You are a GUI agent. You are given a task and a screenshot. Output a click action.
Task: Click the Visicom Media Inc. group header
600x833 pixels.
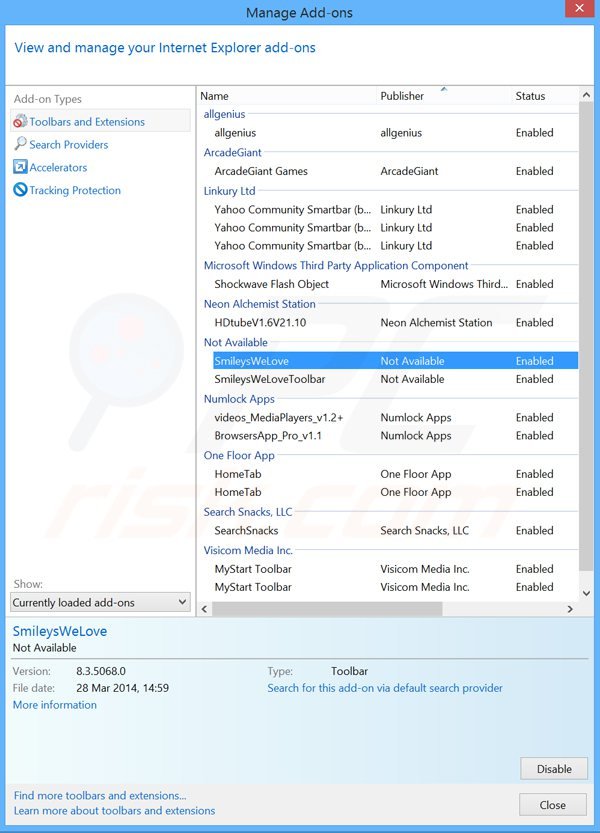tap(248, 550)
